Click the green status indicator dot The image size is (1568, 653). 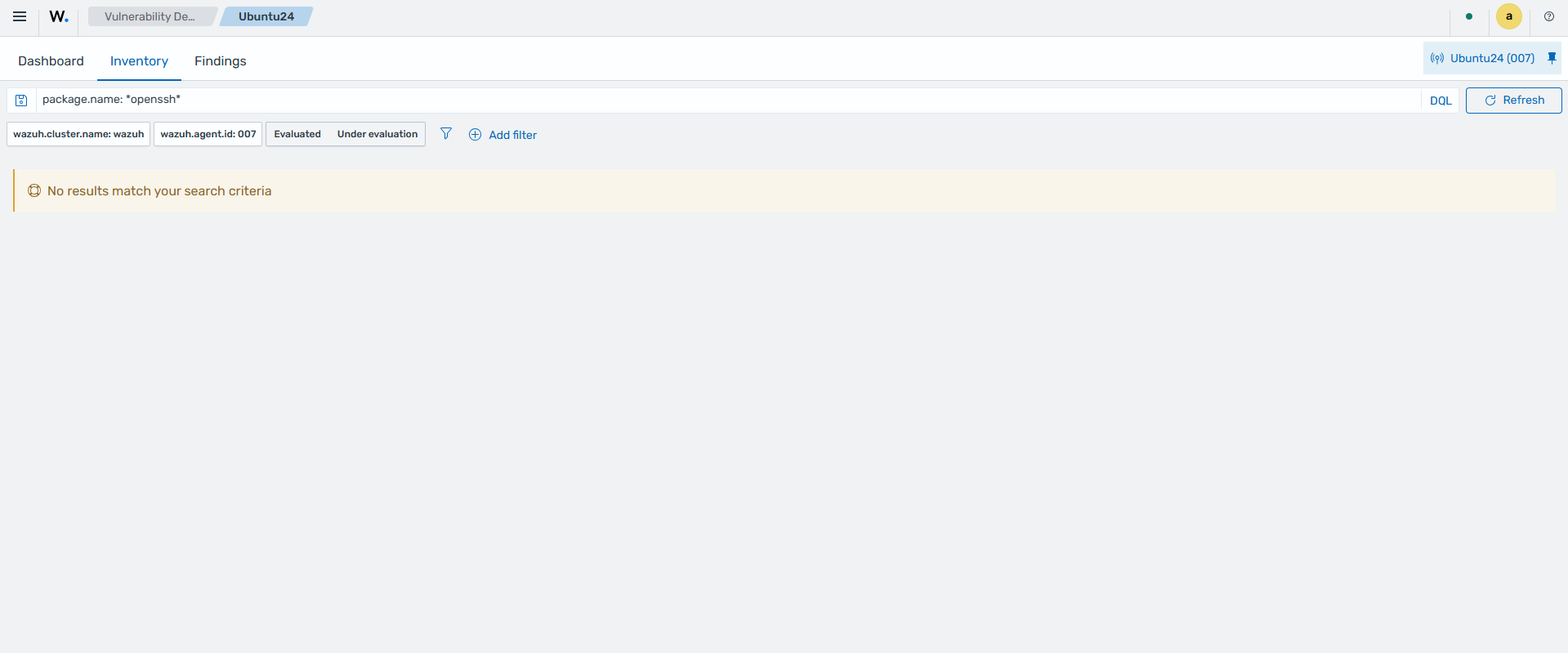pyautogui.click(x=1469, y=16)
